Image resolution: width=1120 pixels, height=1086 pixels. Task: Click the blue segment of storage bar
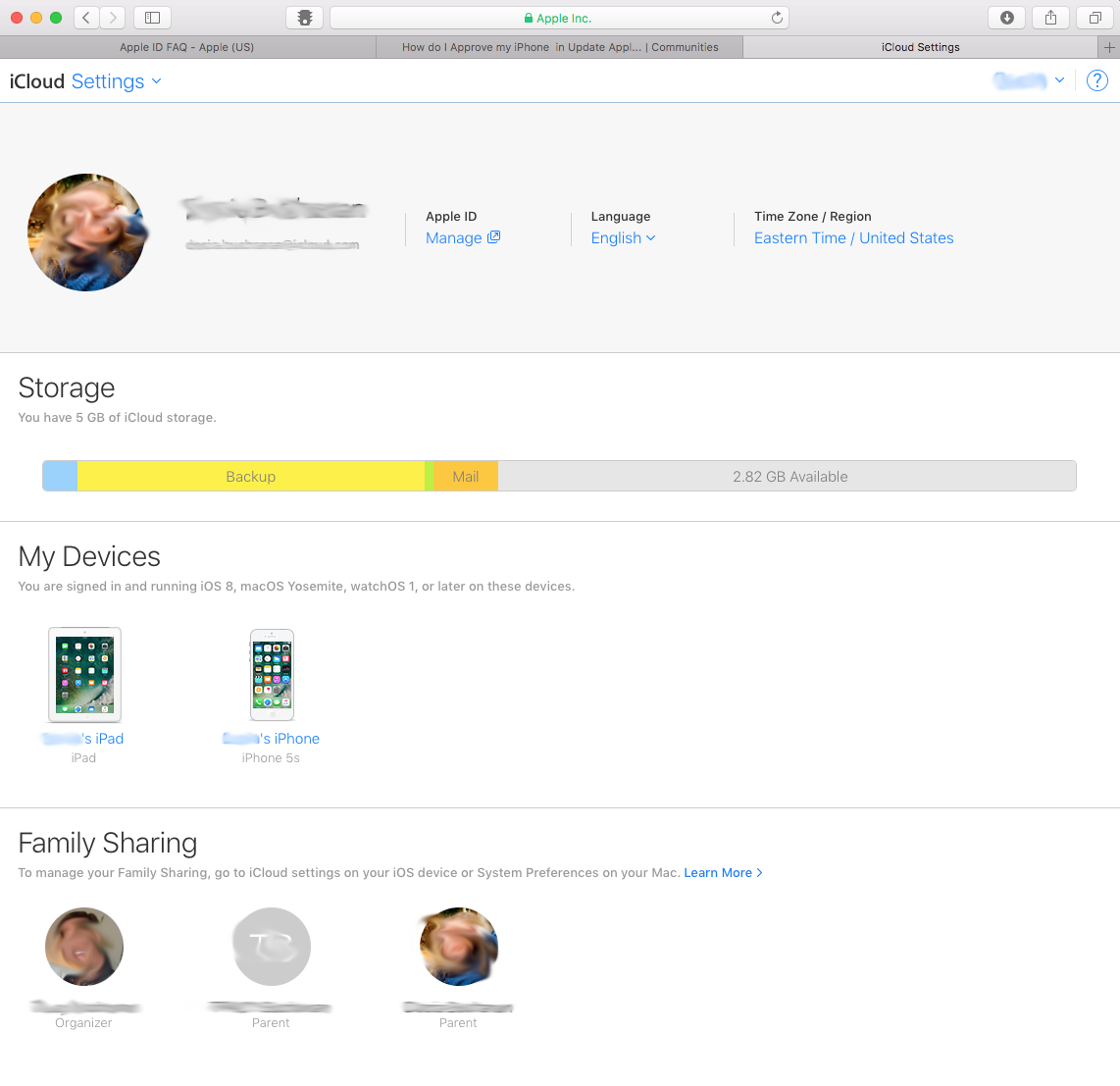pos(60,476)
